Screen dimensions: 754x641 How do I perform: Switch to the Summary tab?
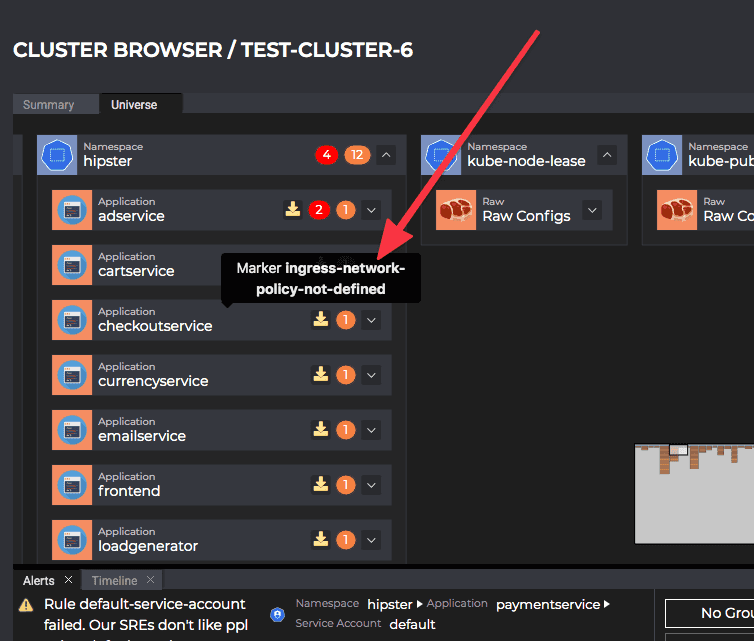[x=49, y=105]
